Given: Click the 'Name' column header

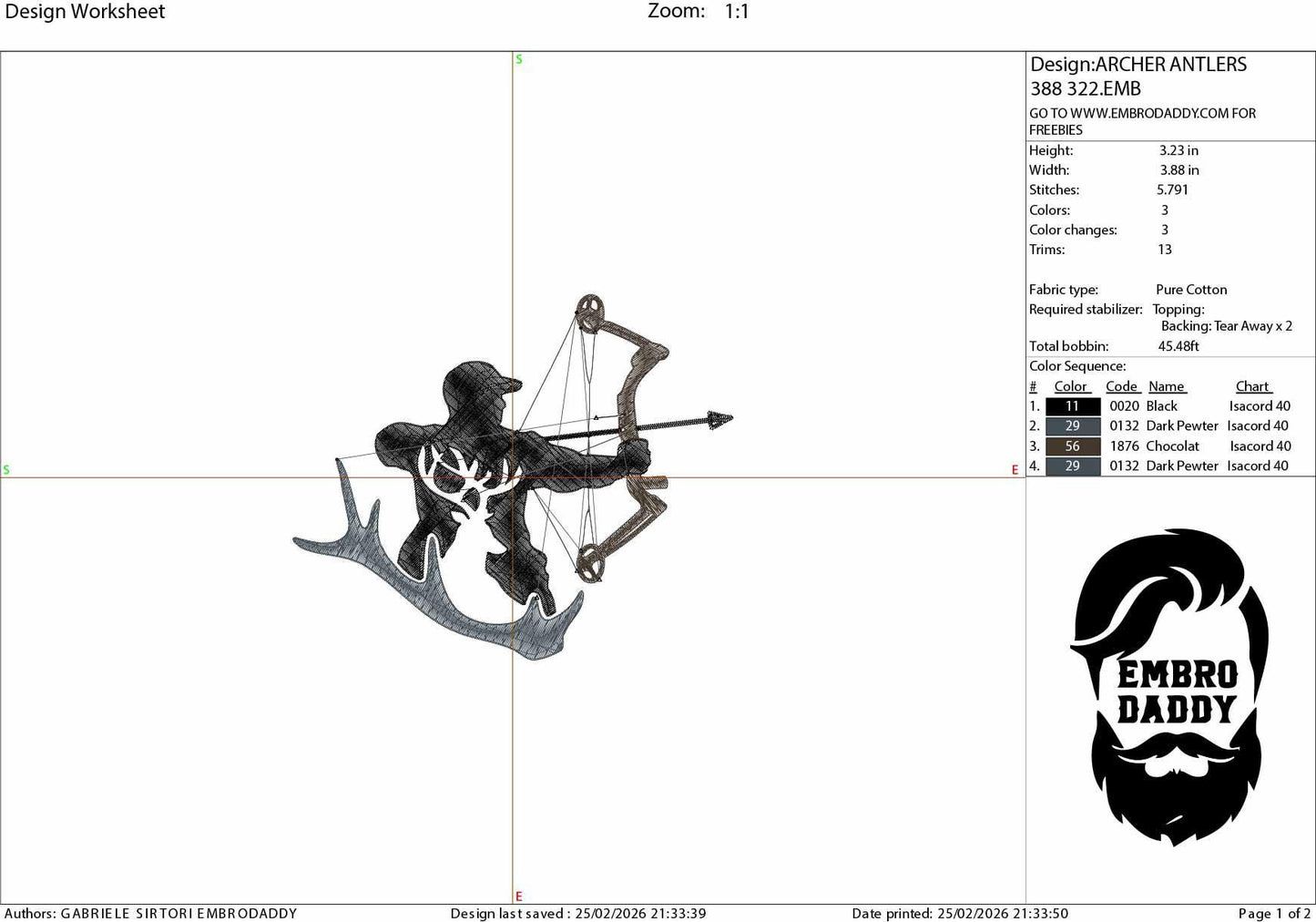Looking at the screenshot, I should (1167, 386).
